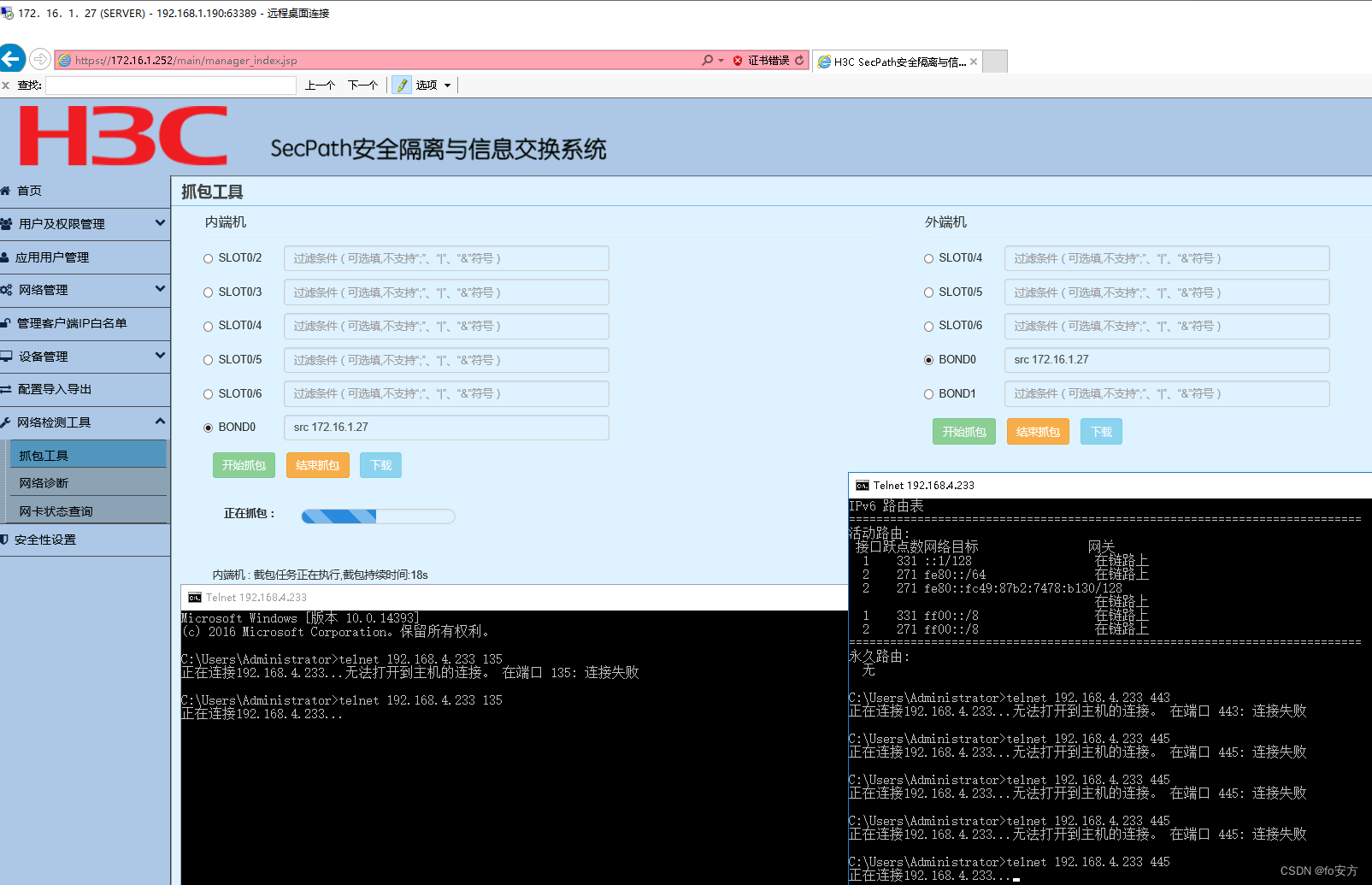The image size is (1372, 885).
Task: Select inner SLOT0/6 radio button
Action: [208, 394]
